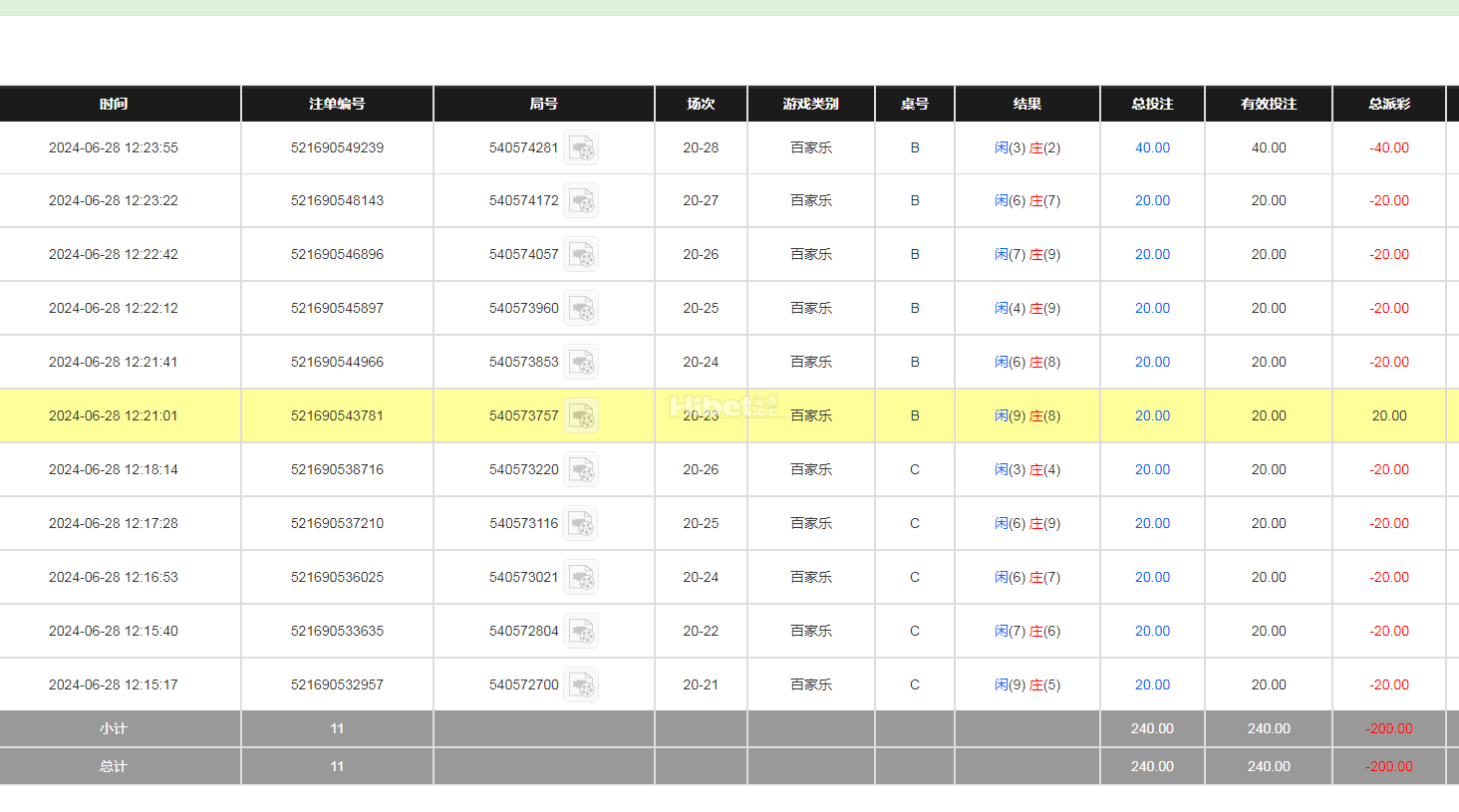
Task: Click the 局号 column header
Action: pos(544,104)
